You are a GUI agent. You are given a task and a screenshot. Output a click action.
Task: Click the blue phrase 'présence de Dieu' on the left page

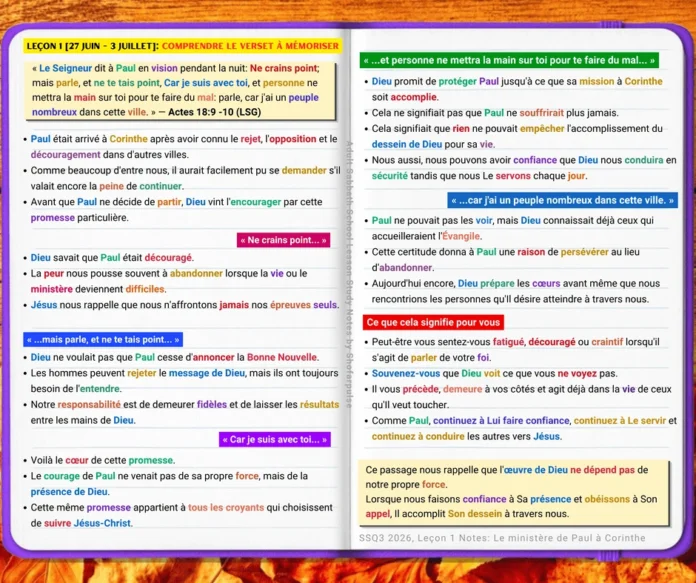[69, 492]
